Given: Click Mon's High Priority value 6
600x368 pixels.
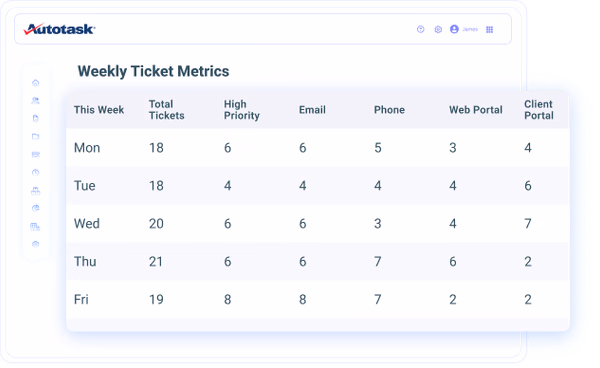Looking at the screenshot, I should pos(228,148).
